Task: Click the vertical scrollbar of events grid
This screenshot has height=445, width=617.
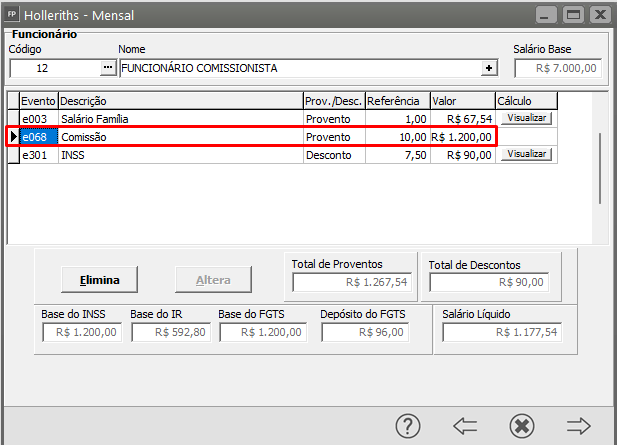Action: (600, 165)
